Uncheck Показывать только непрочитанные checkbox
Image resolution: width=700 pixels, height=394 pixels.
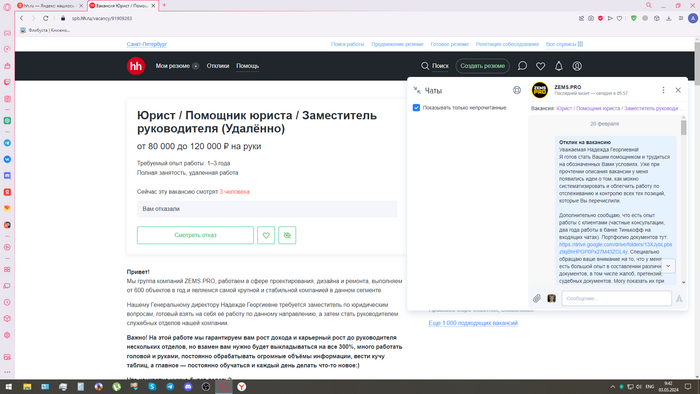click(x=416, y=108)
